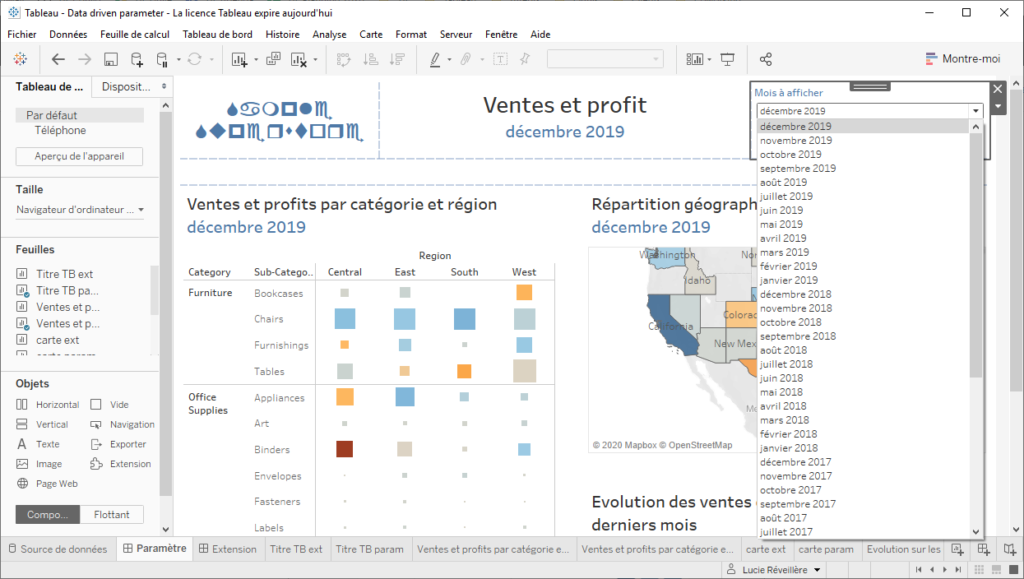Open the Mois à afficher combo box
The width and height of the screenshot is (1024, 579).
pos(869,110)
